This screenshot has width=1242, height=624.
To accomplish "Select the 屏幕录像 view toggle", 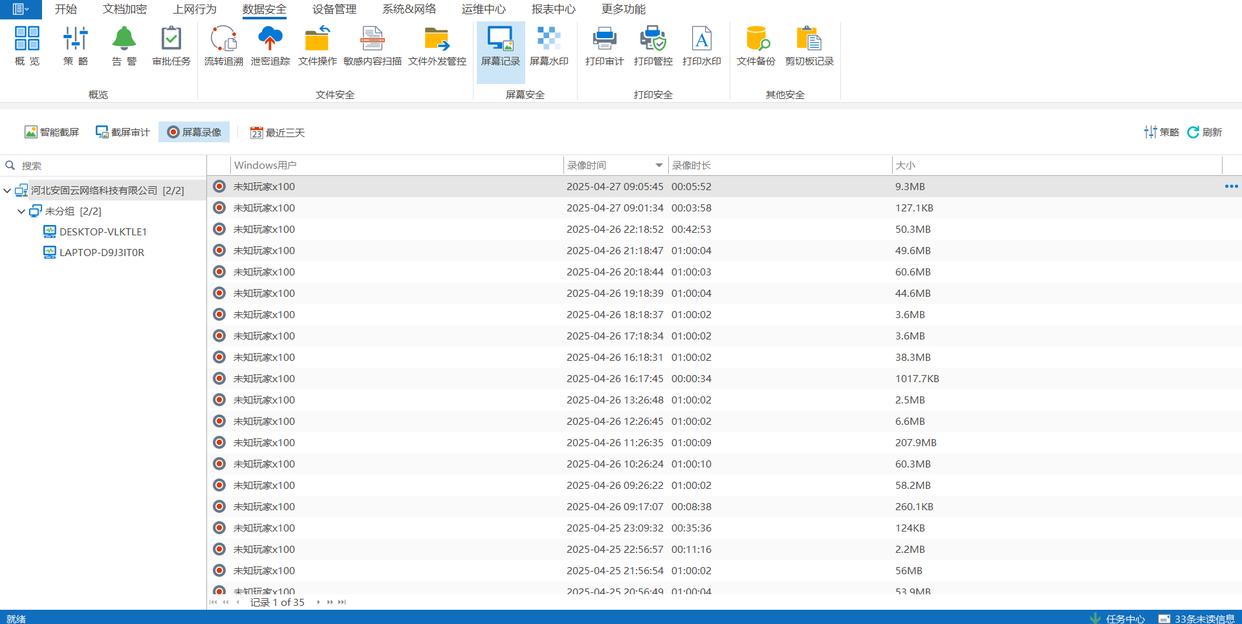I will point(194,132).
